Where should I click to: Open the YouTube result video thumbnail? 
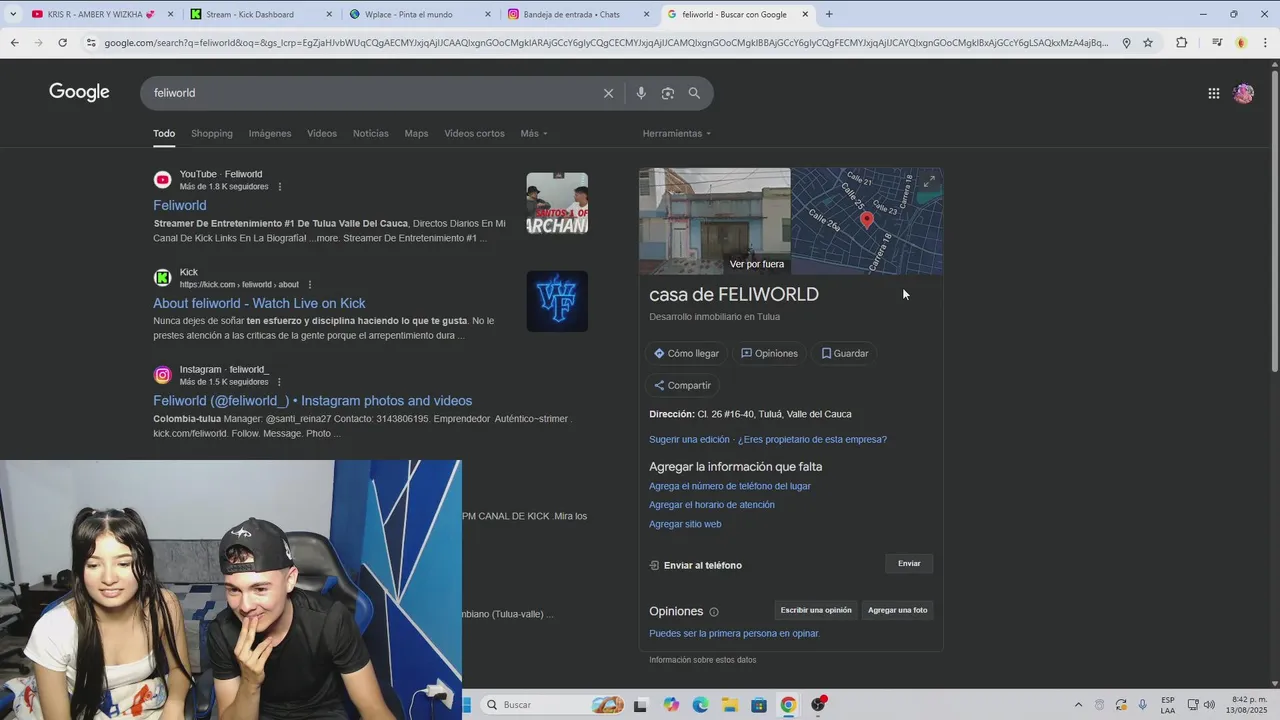(x=557, y=203)
